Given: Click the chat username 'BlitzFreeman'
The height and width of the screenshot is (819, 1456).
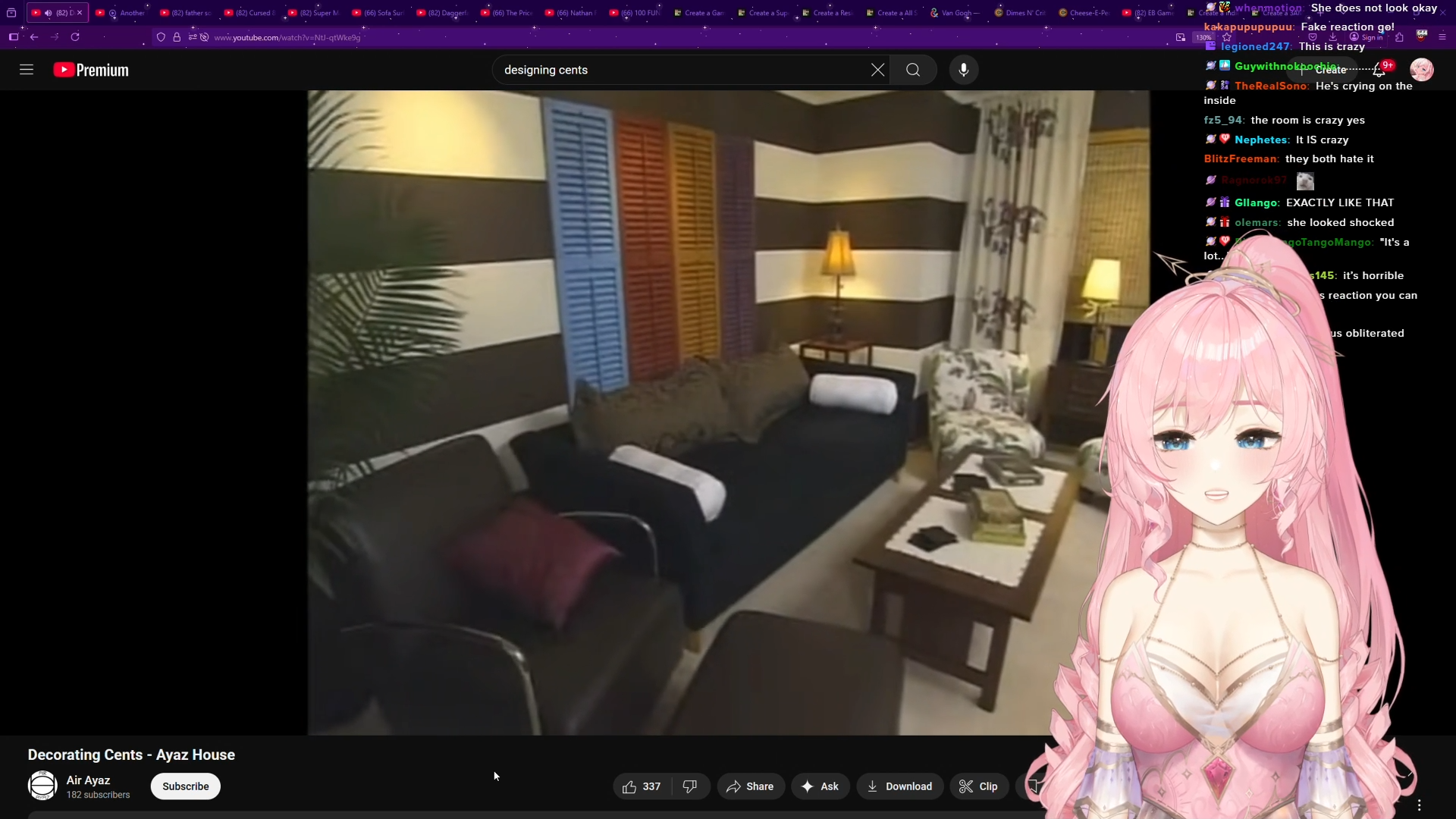Looking at the screenshot, I should 1240,158.
